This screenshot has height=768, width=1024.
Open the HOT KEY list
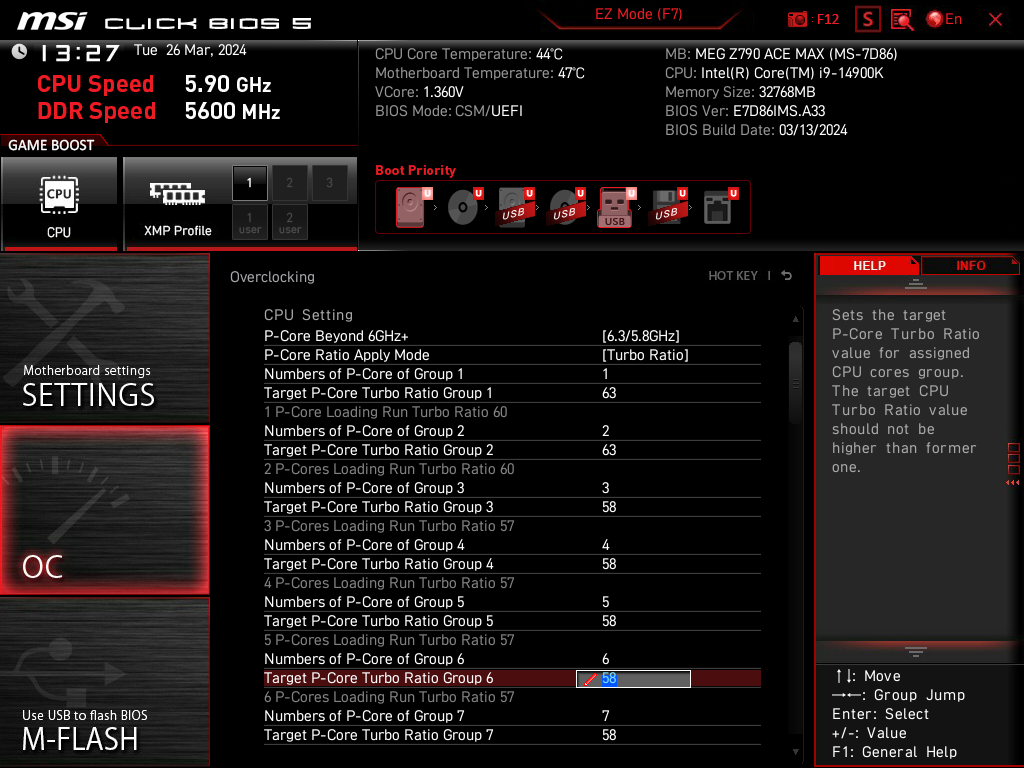[733, 276]
